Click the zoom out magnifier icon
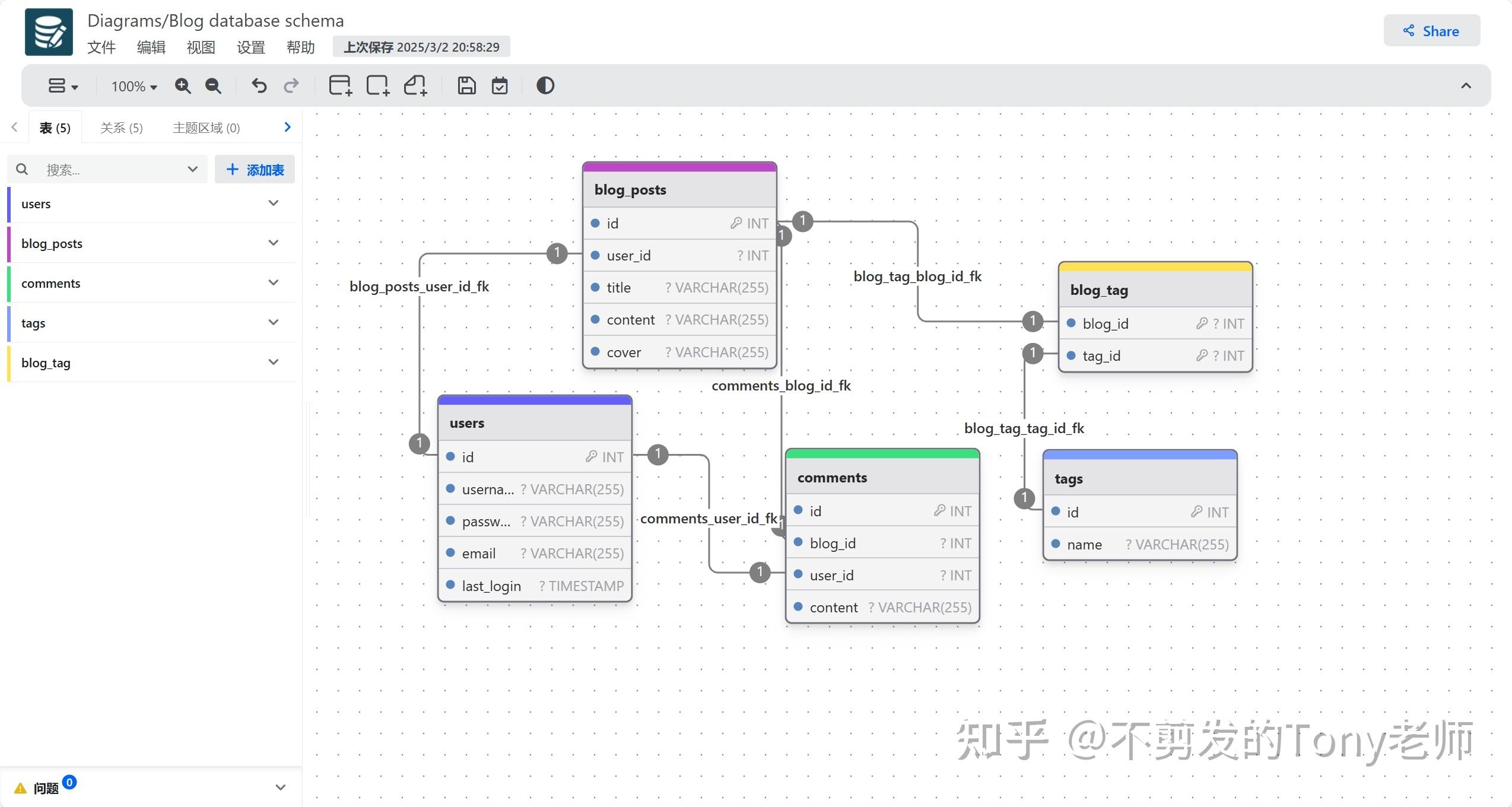Screen dimensions: 1512x807 (214, 85)
